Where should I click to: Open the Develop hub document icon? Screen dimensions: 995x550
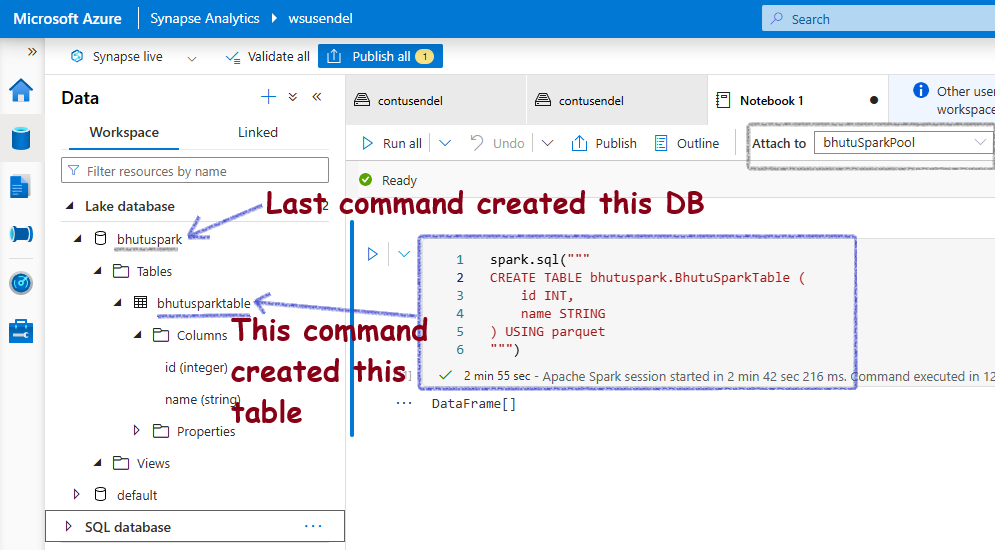20,187
